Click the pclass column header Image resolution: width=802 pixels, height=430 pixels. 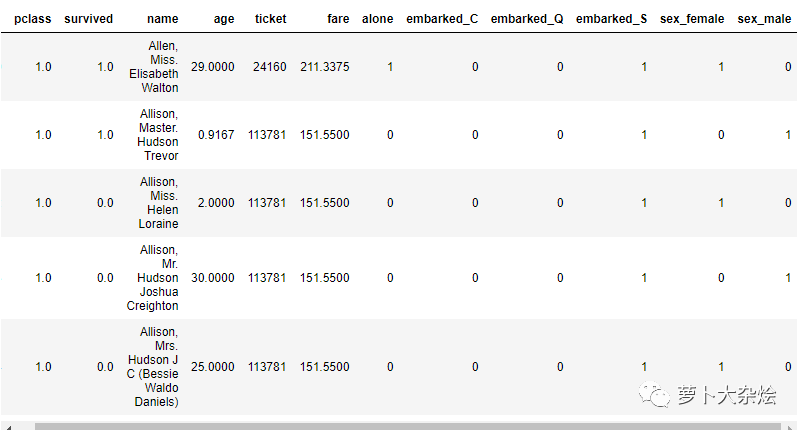click(x=32, y=19)
